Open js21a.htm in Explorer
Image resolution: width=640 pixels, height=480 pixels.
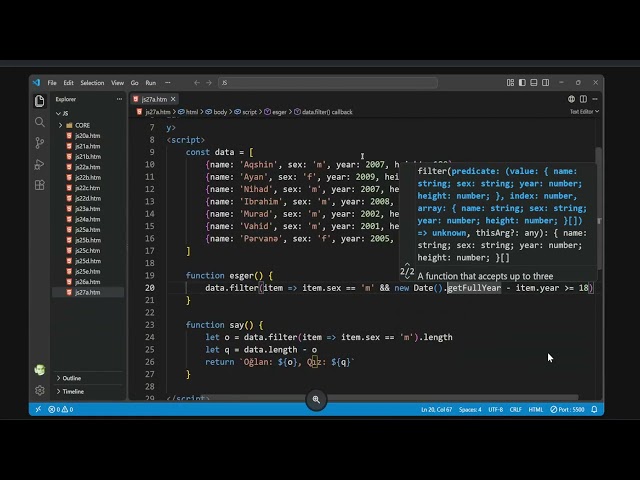88,146
